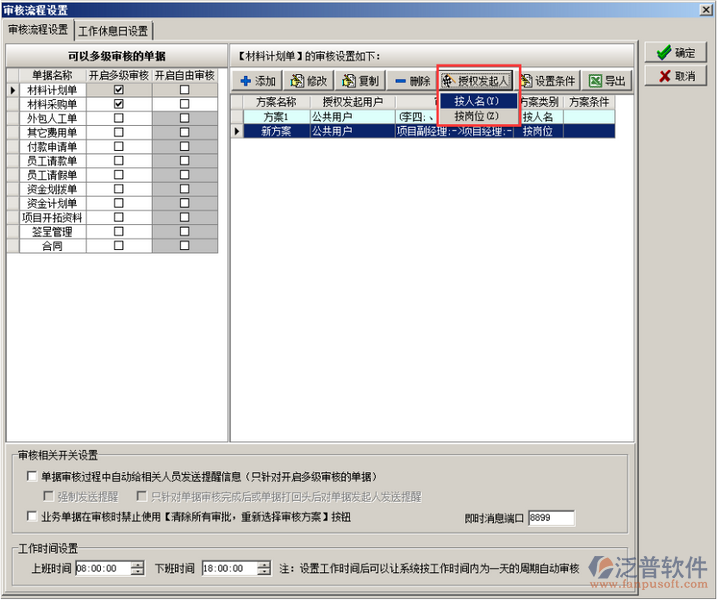
Task: Cancel the dialog with the 取消 button
Action: 675,76
